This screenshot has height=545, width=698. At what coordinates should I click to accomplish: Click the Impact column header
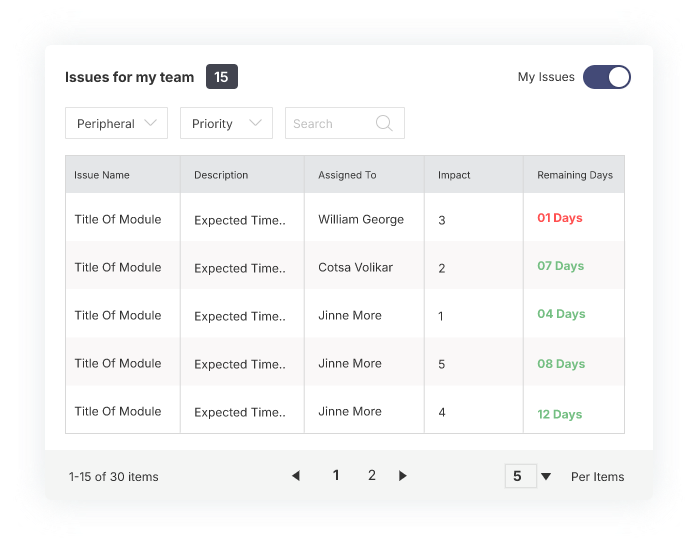pyautogui.click(x=454, y=175)
